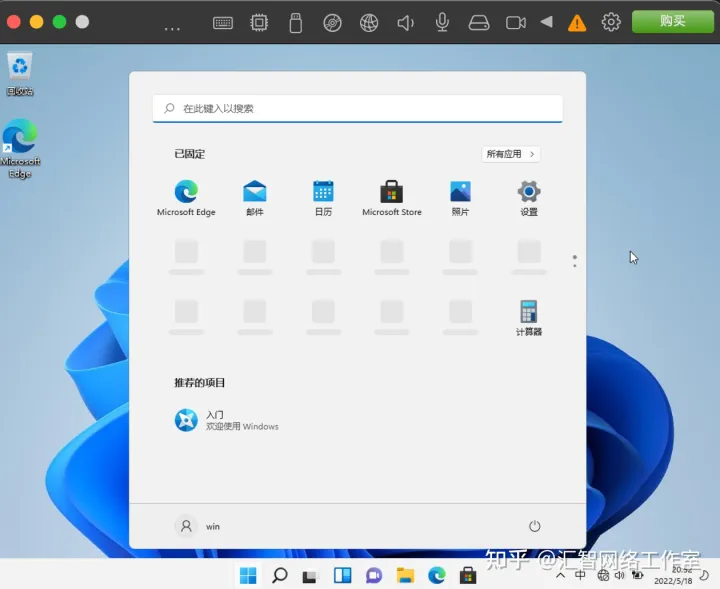This screenshot has width=720, height=589.
Task: Click the three dots in VM title bar
Action: (x=172, y=29)
